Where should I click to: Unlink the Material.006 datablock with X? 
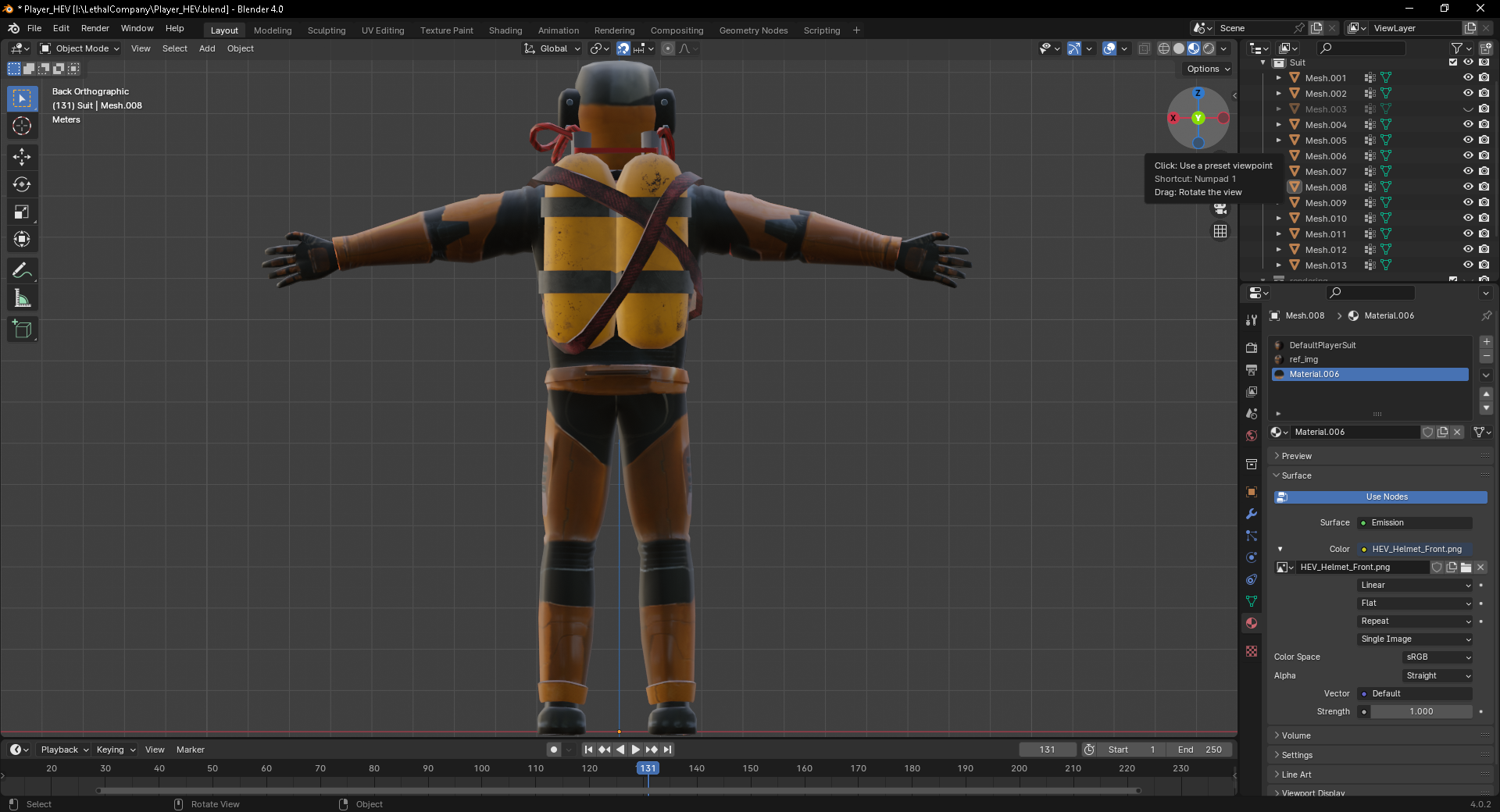(x=1457, y=432)
